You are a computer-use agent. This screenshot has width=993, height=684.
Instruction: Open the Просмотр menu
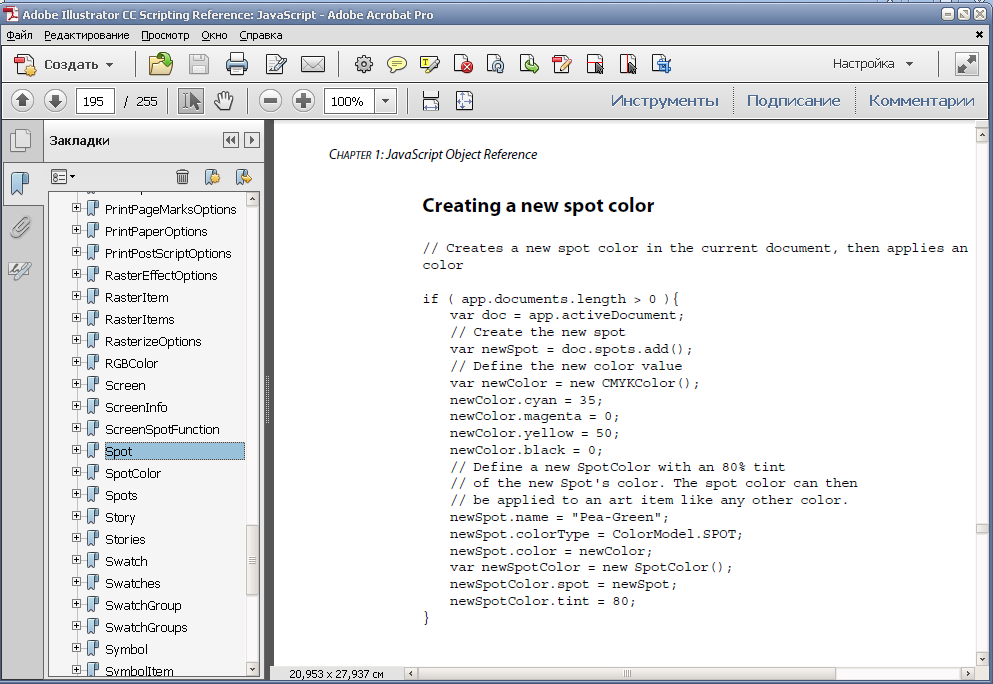click(x=165, y=35)
